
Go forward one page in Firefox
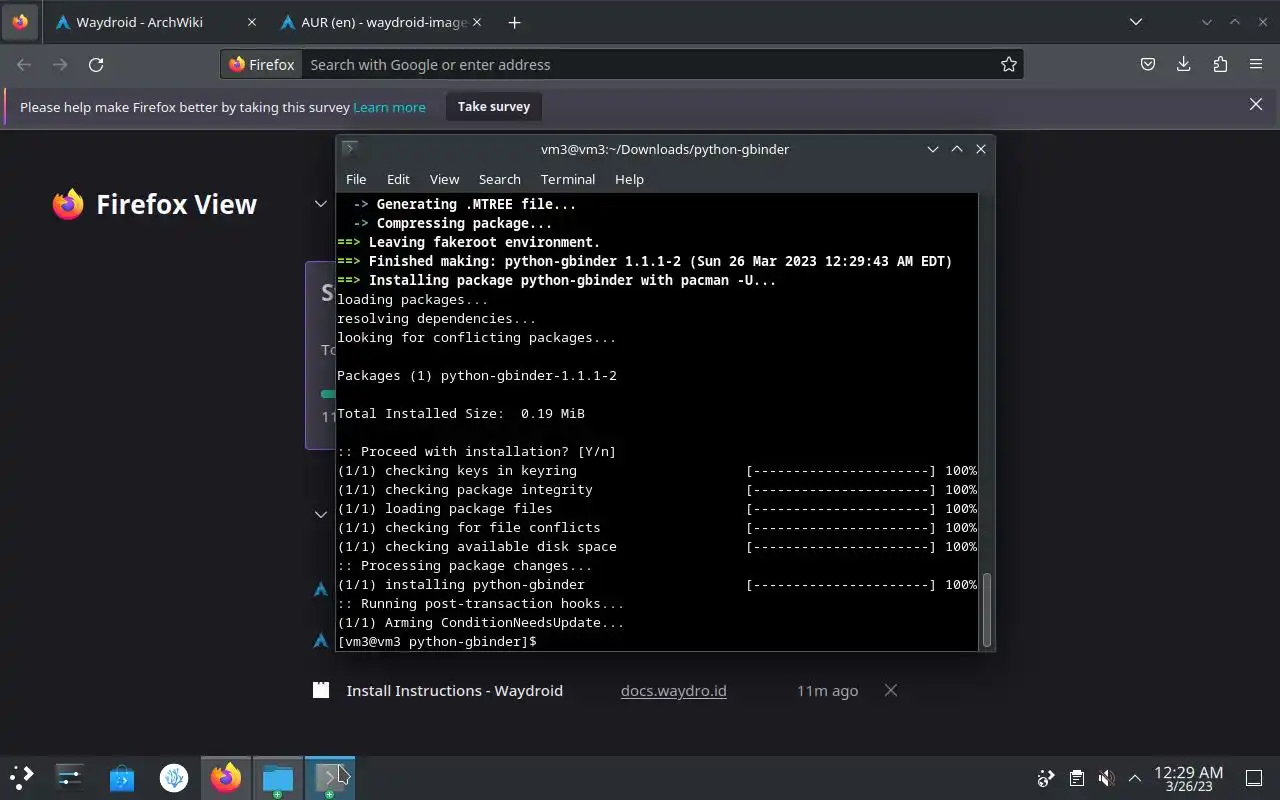[x=60, y=64]
